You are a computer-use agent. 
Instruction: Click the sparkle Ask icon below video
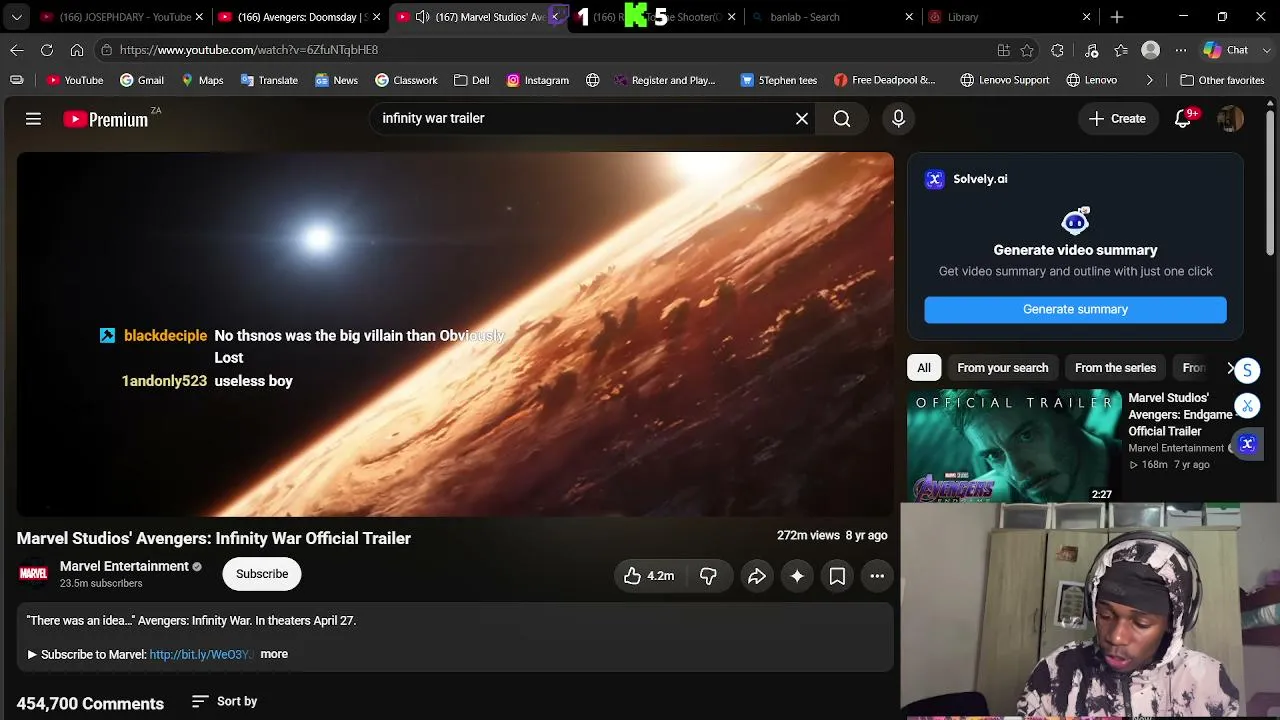(x=797, y=576)
